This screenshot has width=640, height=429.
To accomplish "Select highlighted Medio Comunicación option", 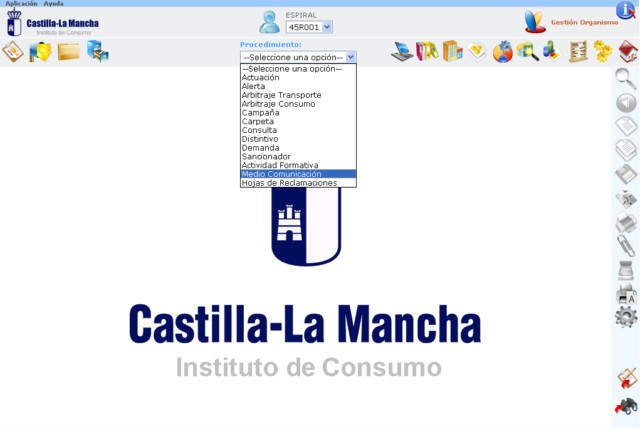I will (x=298, y=174).
